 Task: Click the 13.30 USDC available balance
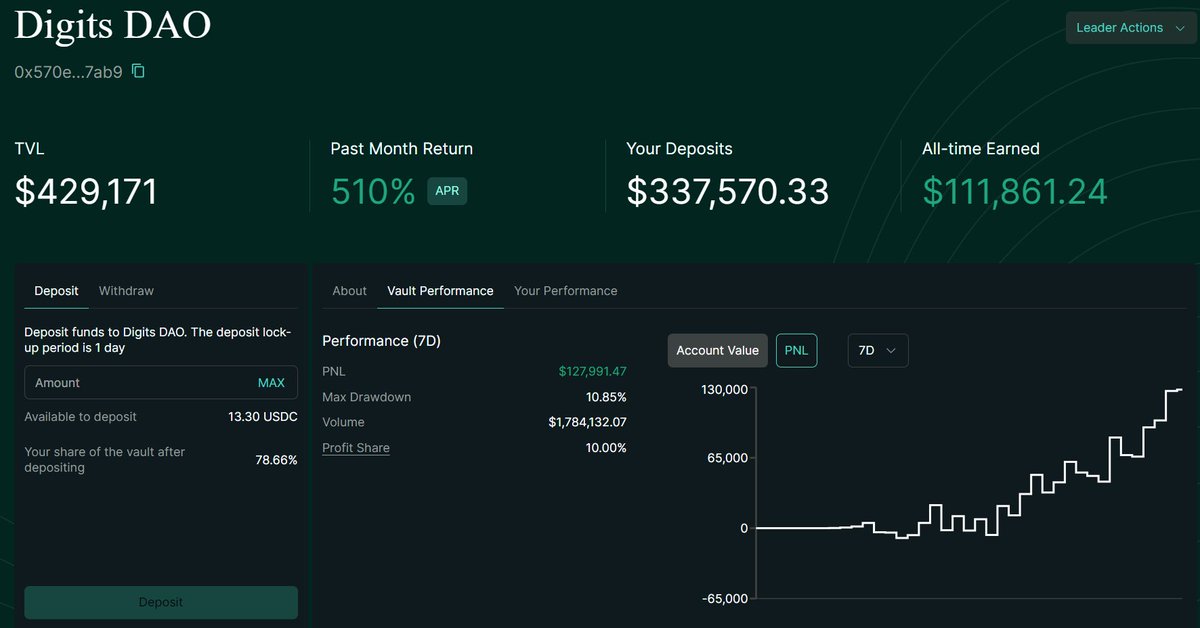263,417
